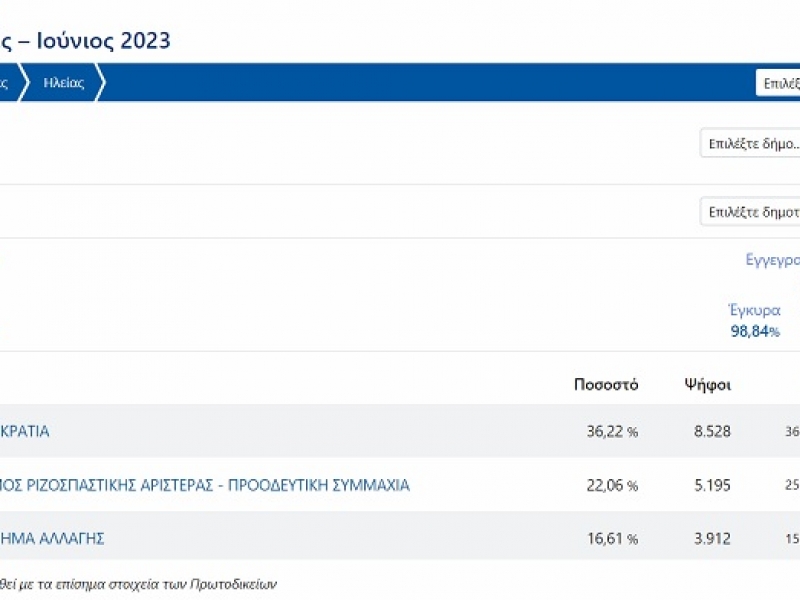Image resolution: width=800 pixels, height=600 pixels.
Task: Click the Ηλείας breadcrumb item
Action: pyautogui.click(x=63, y=83)
